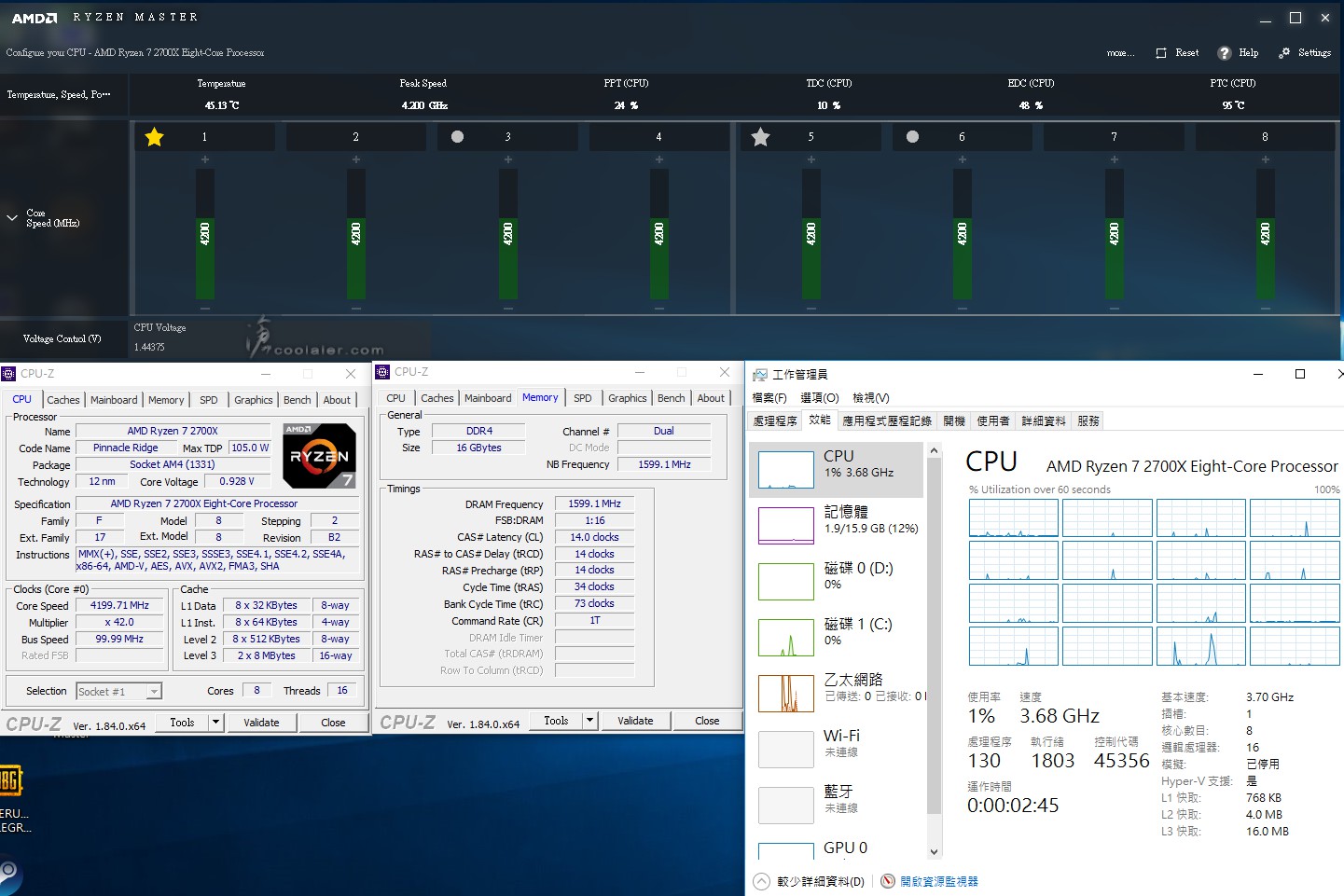Click Resource Monitor icon
The width and height of the screenshot is (1344, 896).
(x=888, y=881)
